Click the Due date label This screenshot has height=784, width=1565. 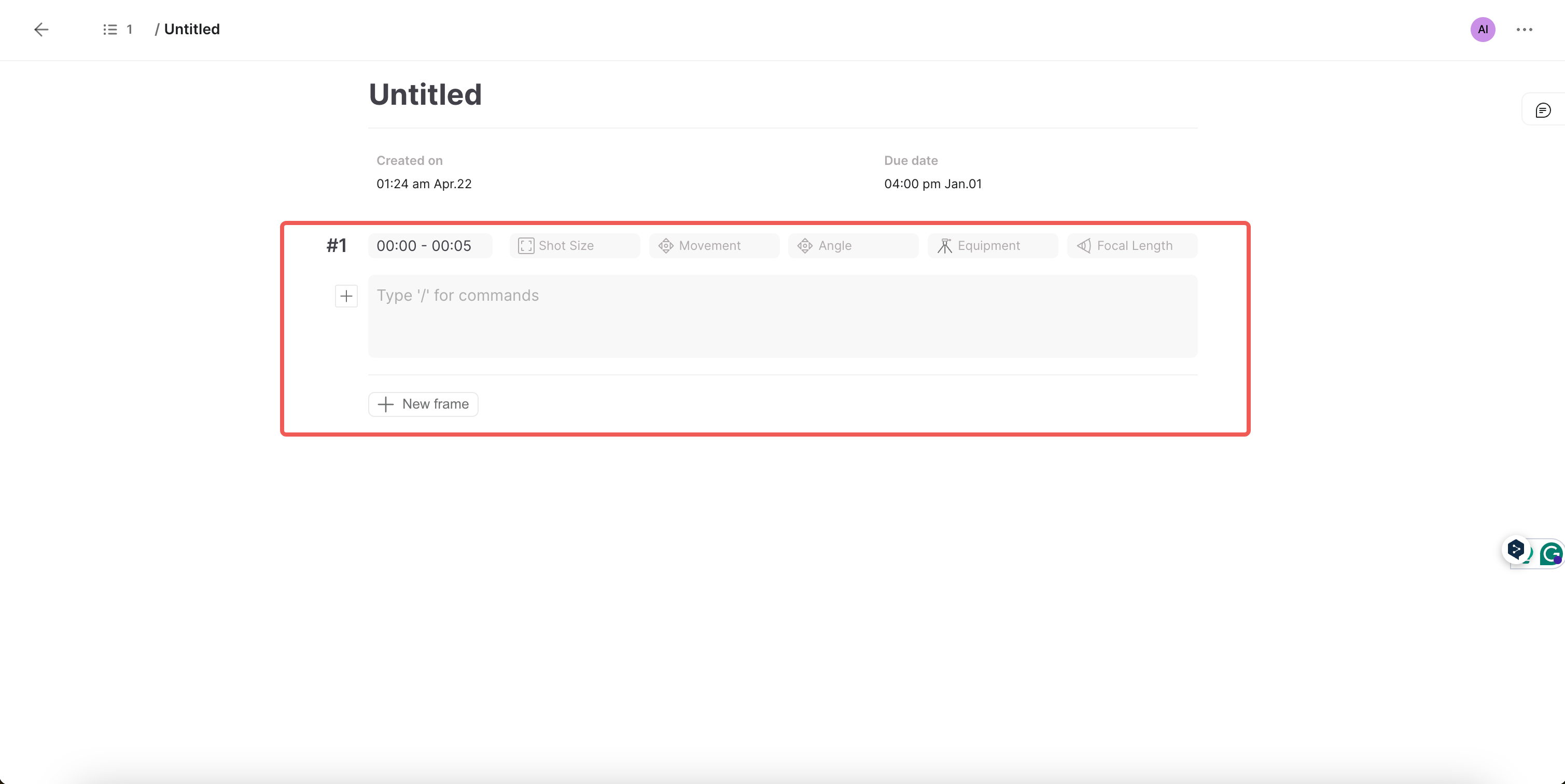point(911,160)
